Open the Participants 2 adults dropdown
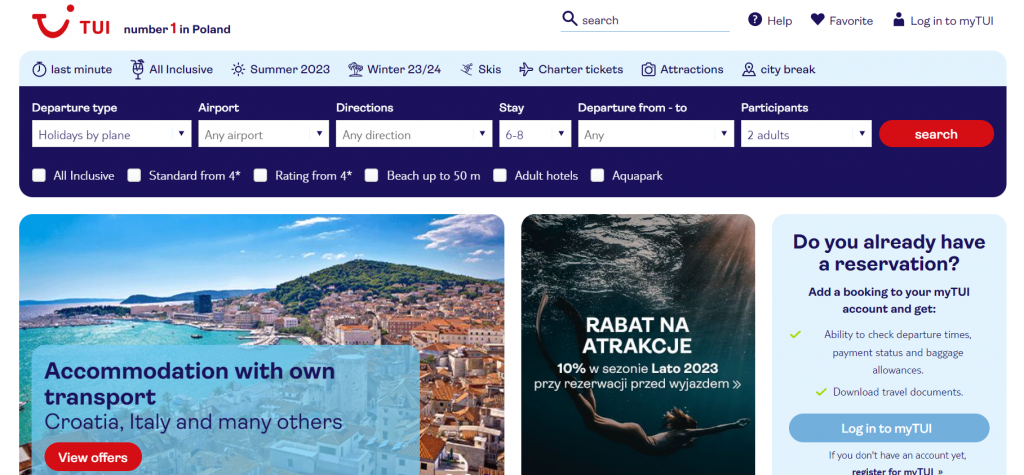 pyautogui.click(x=806, y=134)
